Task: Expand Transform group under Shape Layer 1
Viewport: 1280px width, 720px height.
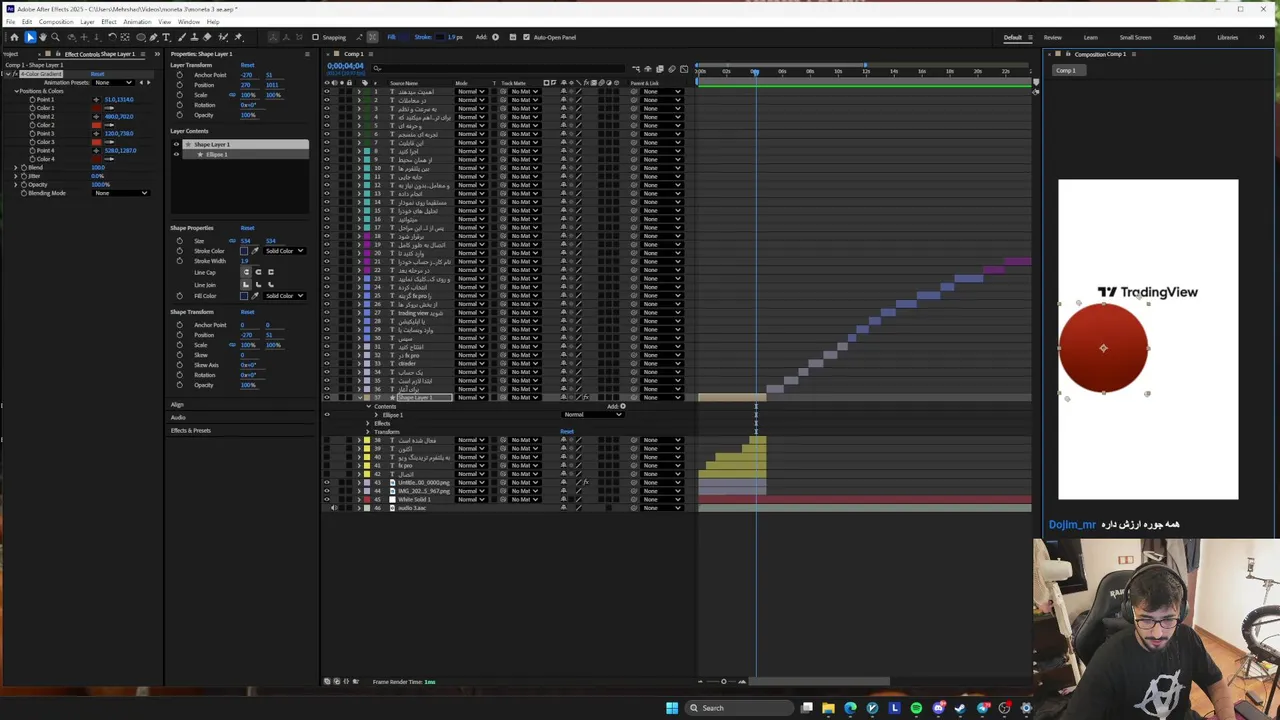Action: (368, 432)
